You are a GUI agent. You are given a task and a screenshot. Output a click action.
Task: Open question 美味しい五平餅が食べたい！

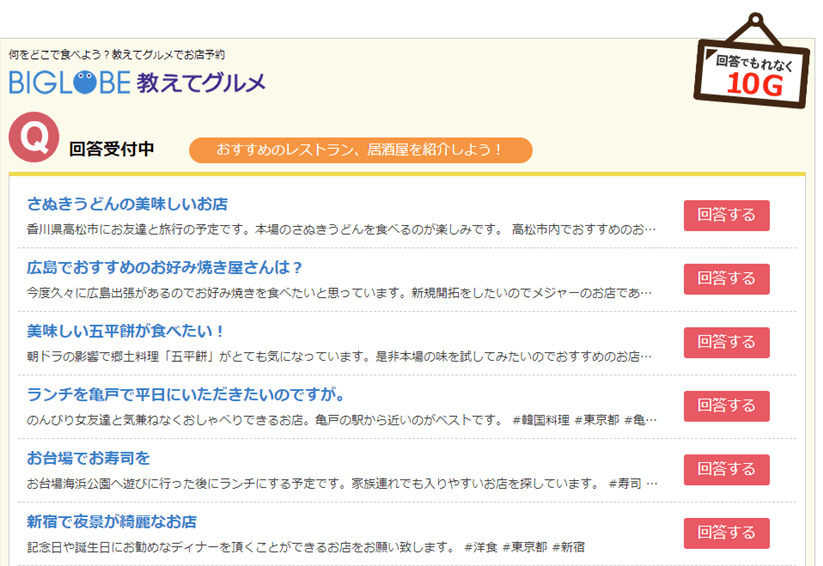point(126,331)
